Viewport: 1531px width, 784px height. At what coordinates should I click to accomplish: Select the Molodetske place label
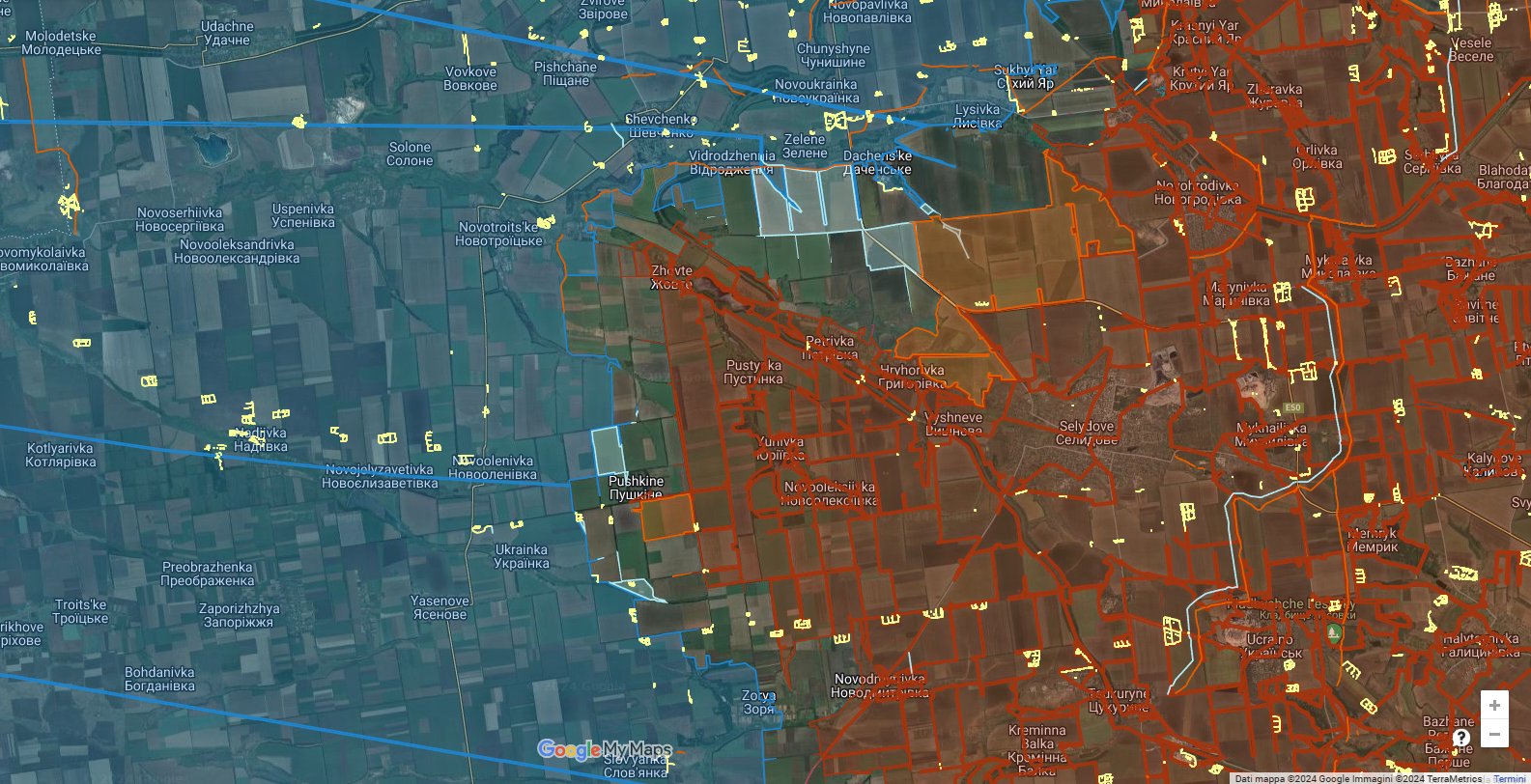(x=61, y=42)
